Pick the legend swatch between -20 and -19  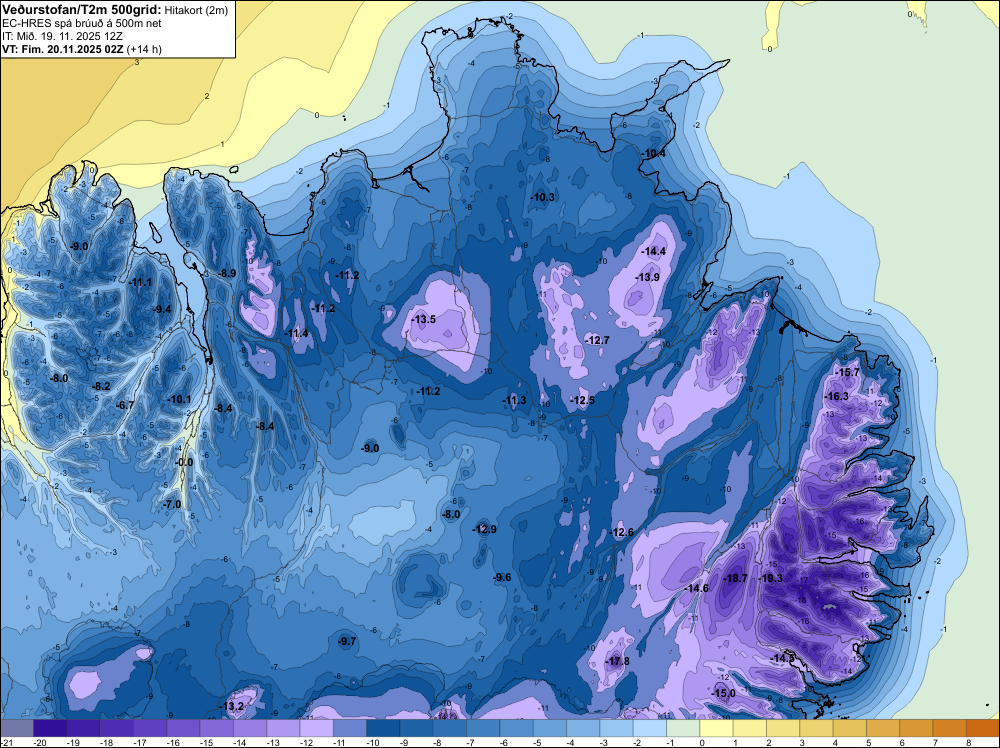click(50, 728)
